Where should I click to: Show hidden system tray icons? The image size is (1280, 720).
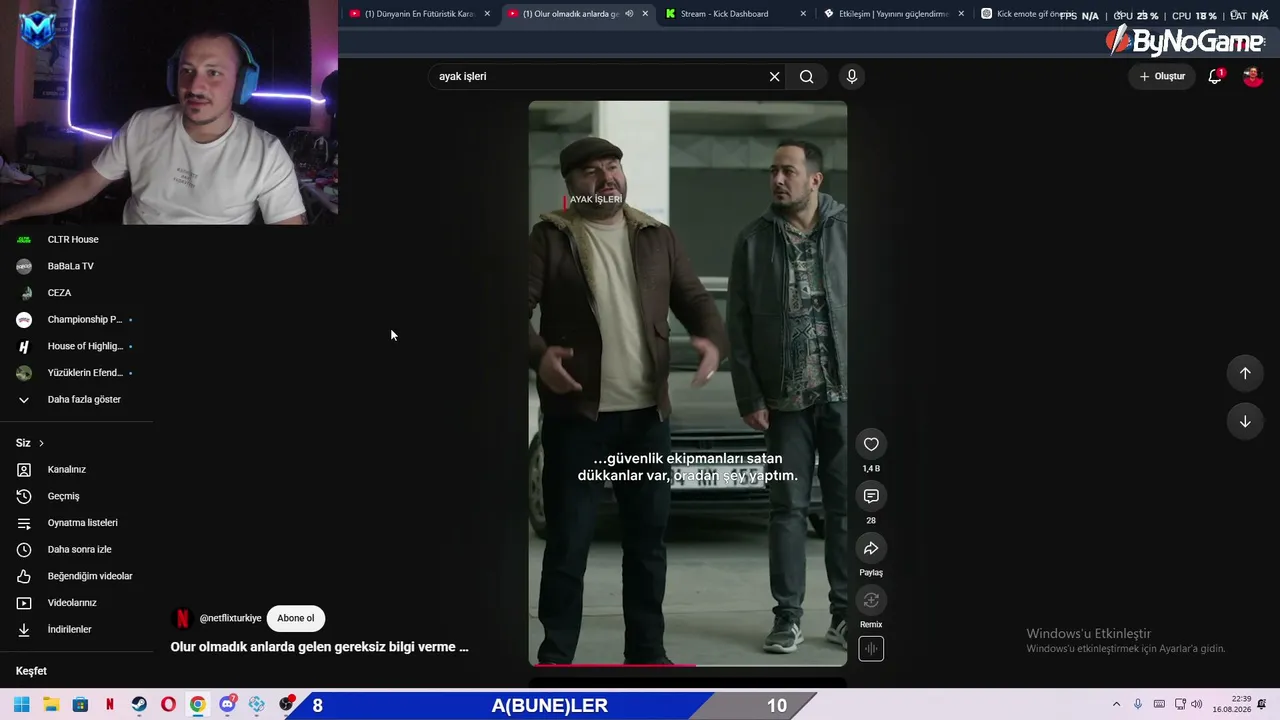tap(1116, 705)
